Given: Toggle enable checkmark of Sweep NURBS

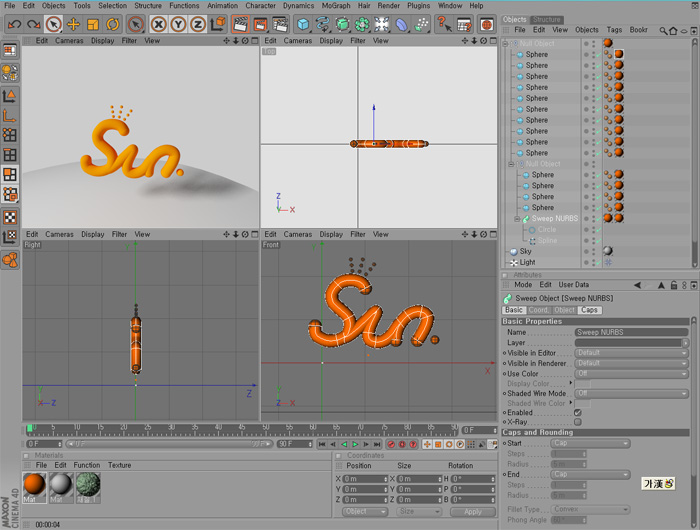Looking at the screenshot, I should 599,219.
